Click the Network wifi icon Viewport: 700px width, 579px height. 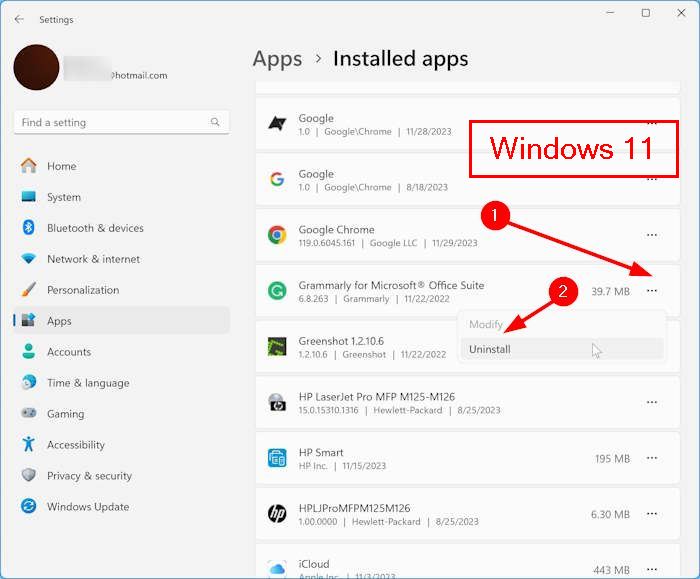point(29,258)
